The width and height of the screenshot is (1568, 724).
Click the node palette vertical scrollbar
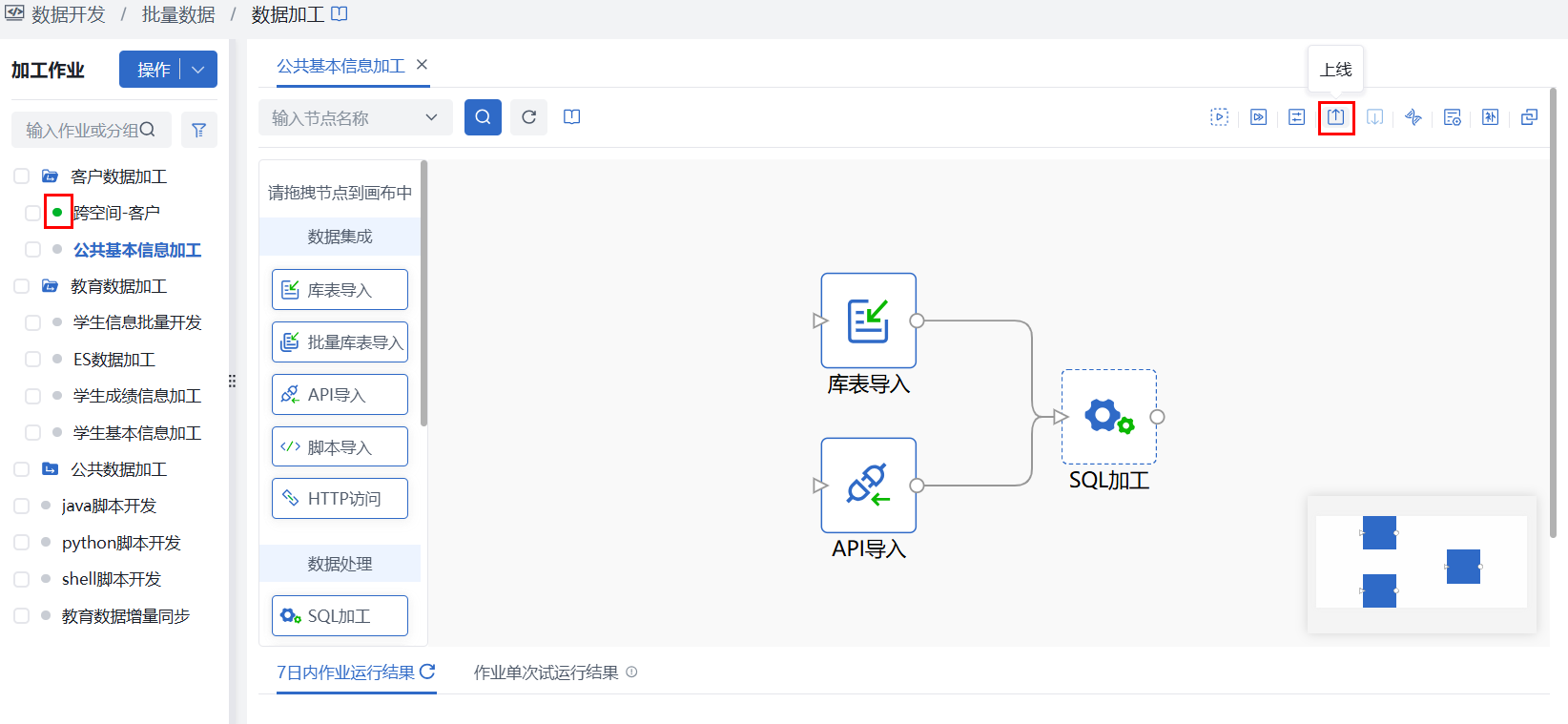[x=423, y=294]
